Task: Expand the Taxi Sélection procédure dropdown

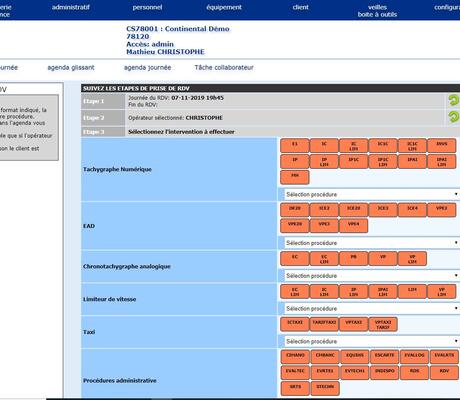Action: (x=371, y=341)
